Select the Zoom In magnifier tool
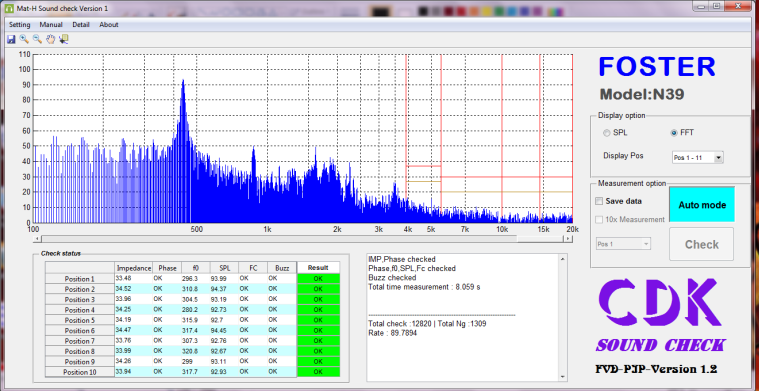The width and height of the screenshot is (759, 391). 24,39
